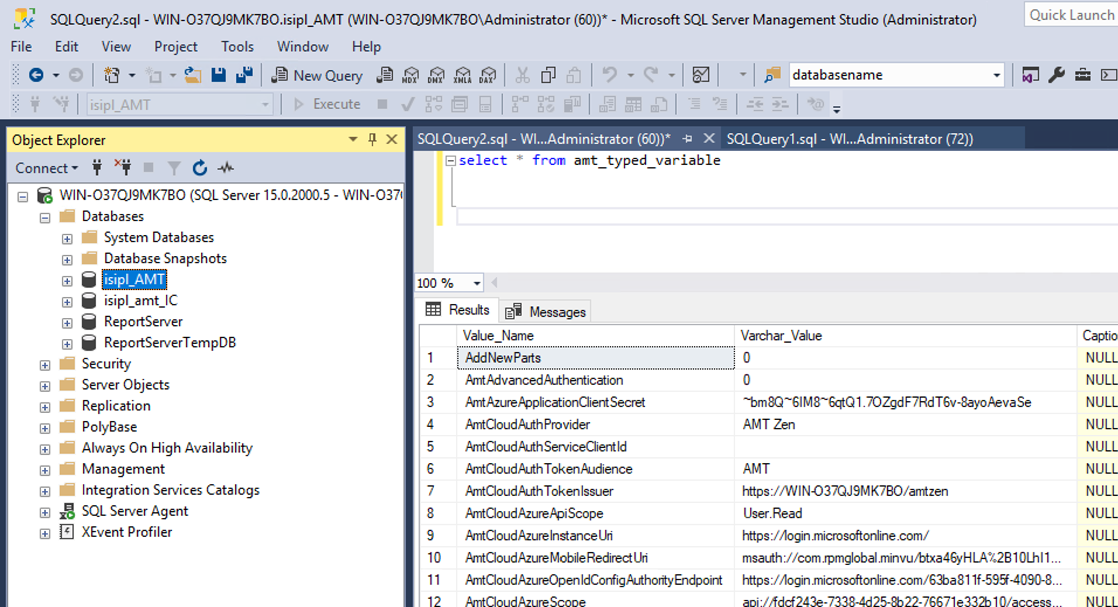Pin the Object Explorer panel
Viewport: 1118px width, 607px height.
(x=372, y=139)
